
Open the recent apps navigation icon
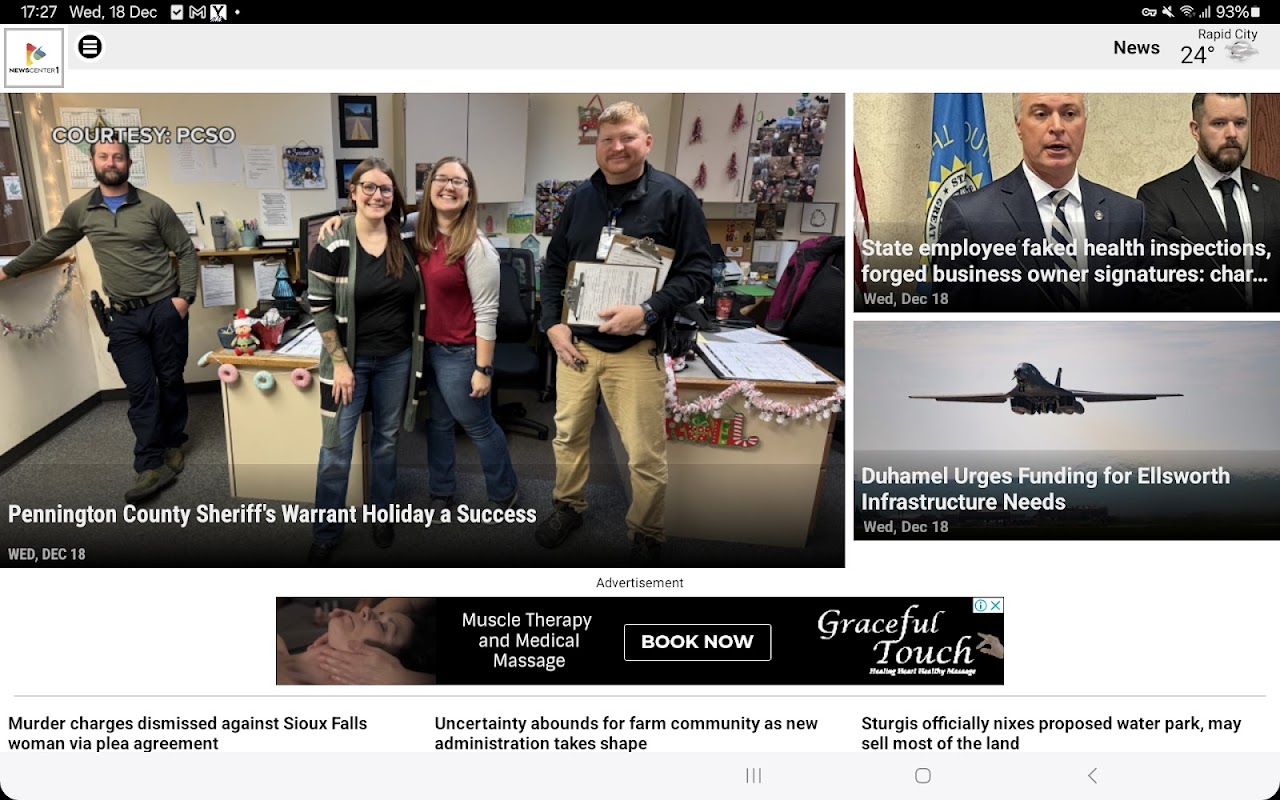(754, 776)
